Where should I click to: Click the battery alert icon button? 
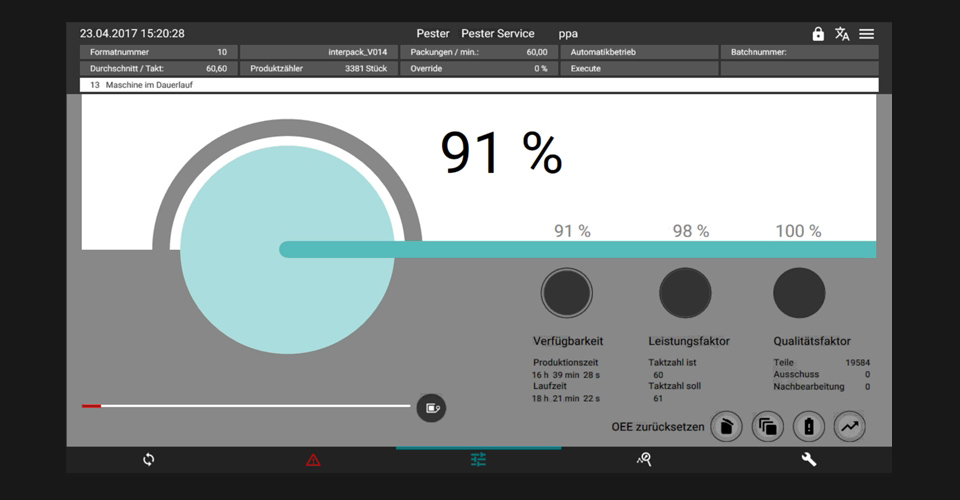tap(808, 427)
